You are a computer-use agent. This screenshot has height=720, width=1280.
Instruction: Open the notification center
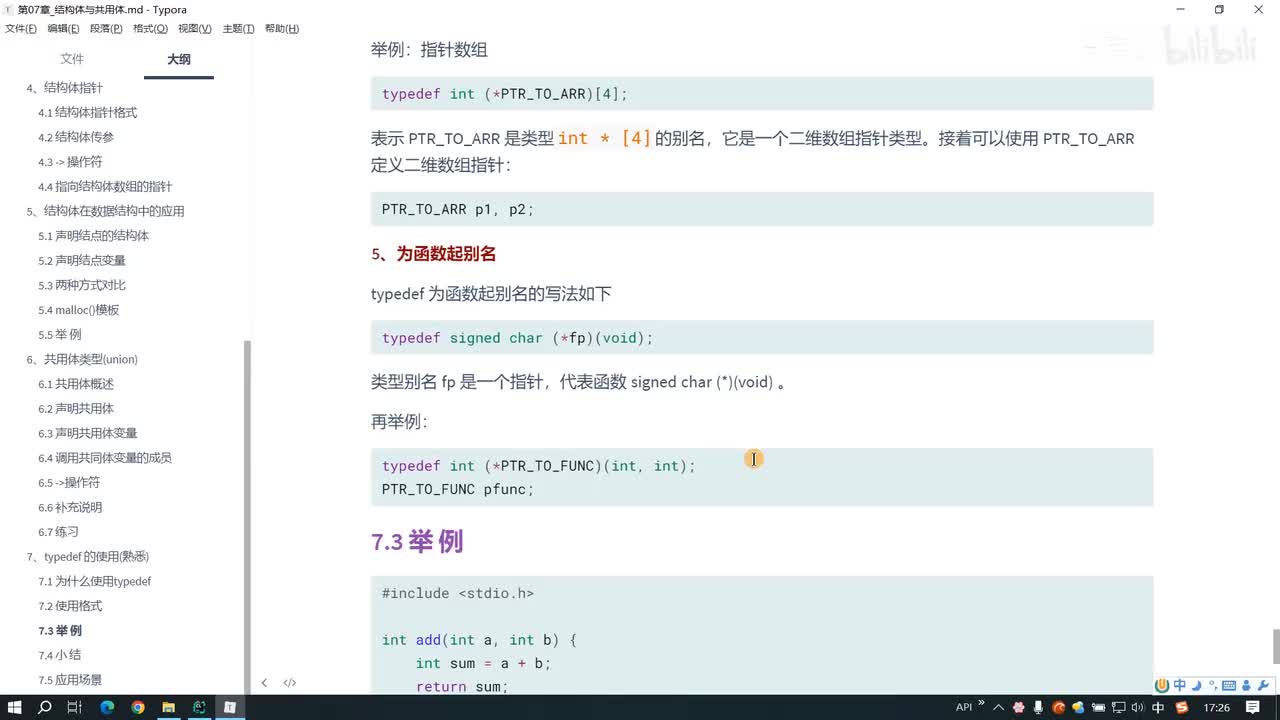click(x=1253, y=707)
